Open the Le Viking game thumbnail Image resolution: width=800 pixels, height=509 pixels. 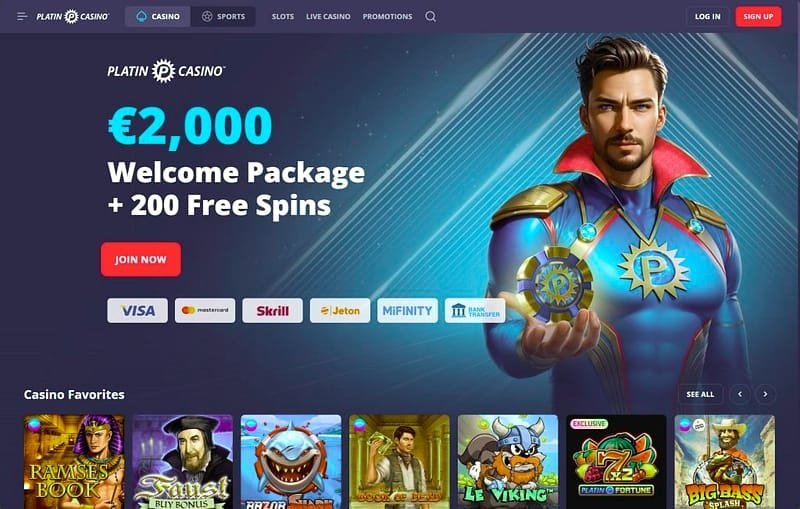(508, 462)
